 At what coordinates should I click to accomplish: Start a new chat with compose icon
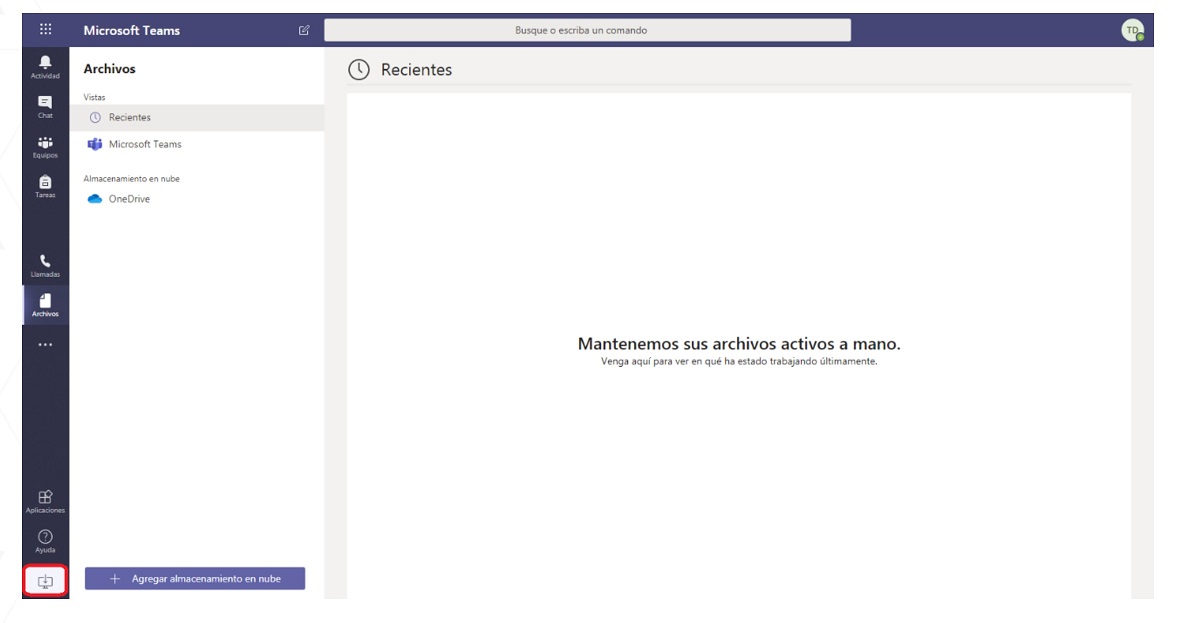point(304,30)
